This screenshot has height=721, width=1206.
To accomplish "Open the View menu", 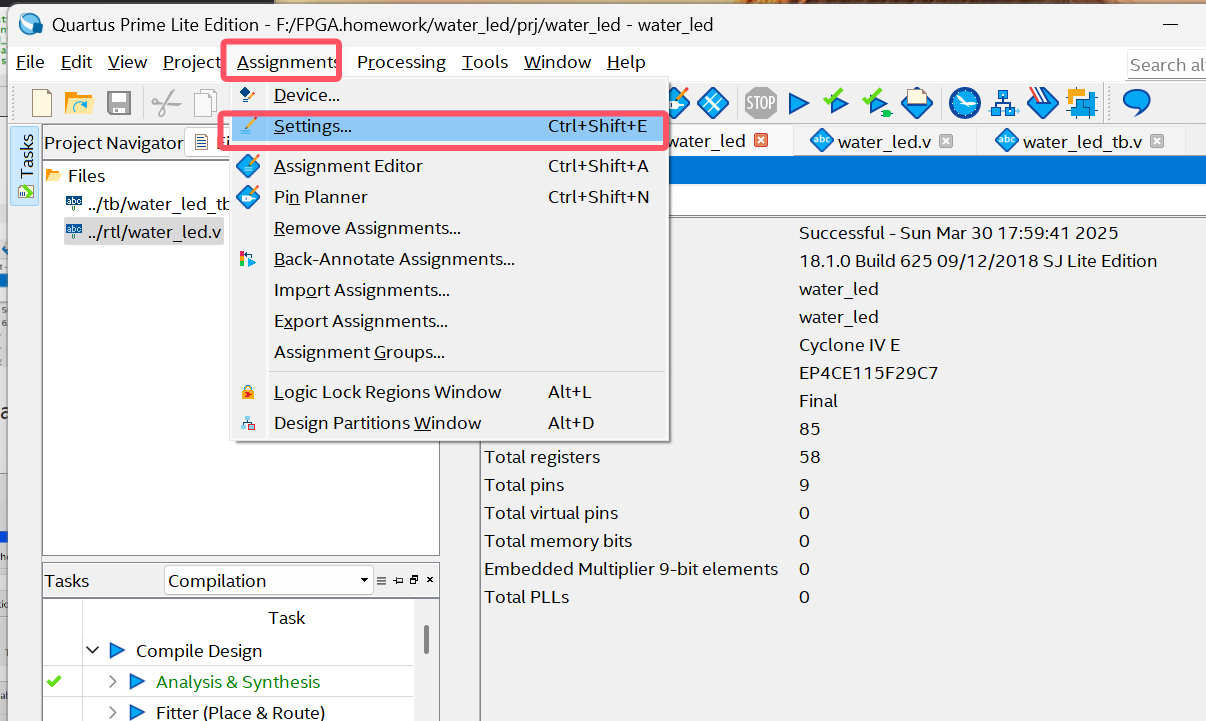I will point(128,62).
